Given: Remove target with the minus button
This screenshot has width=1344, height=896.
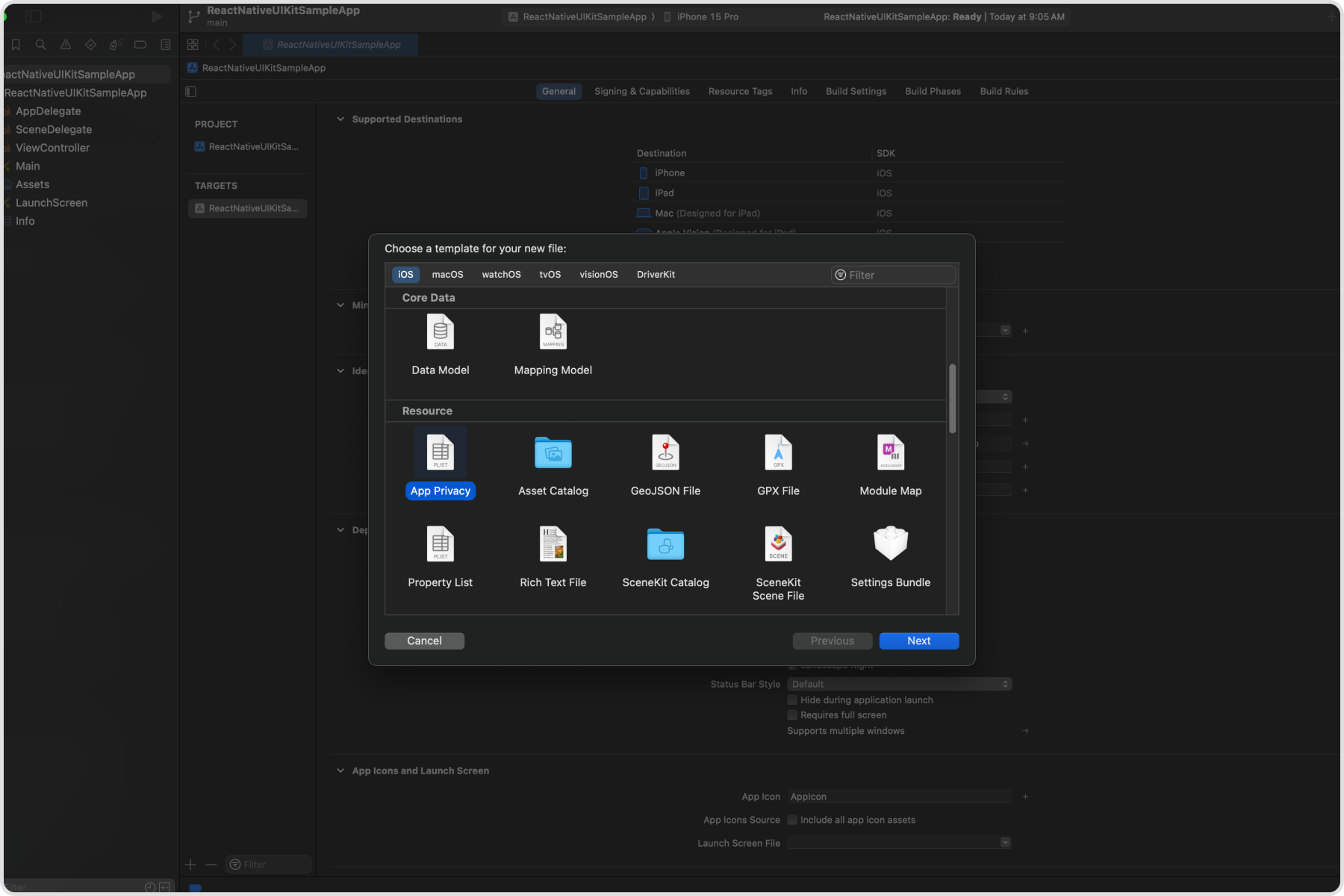Looking at the screenshot, I should [211, 865].
